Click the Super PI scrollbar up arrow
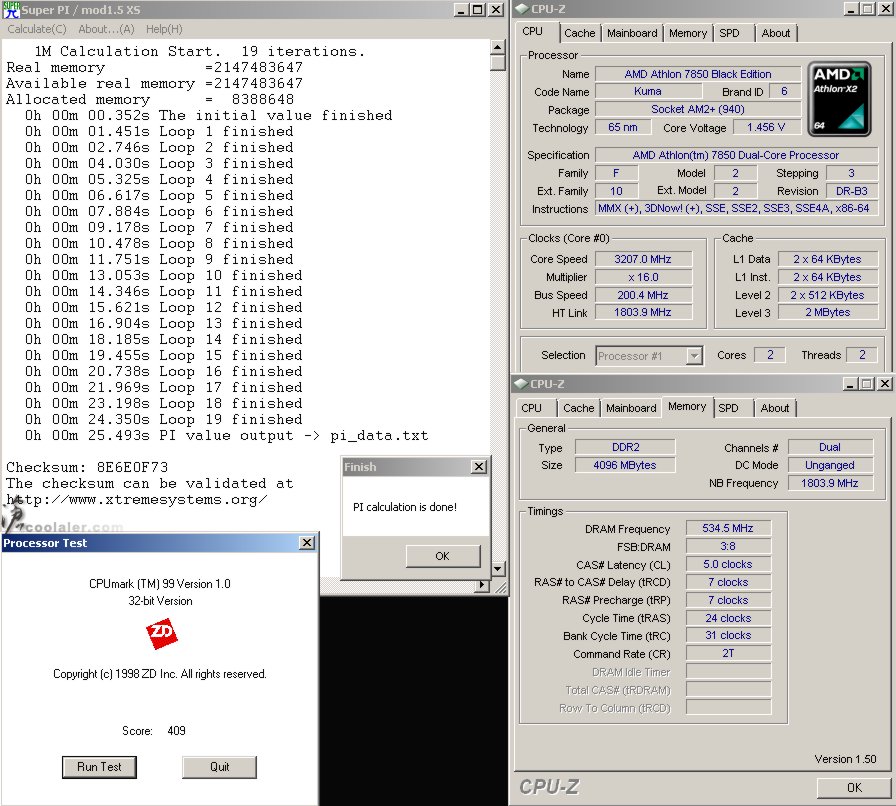 coord(498,45)
